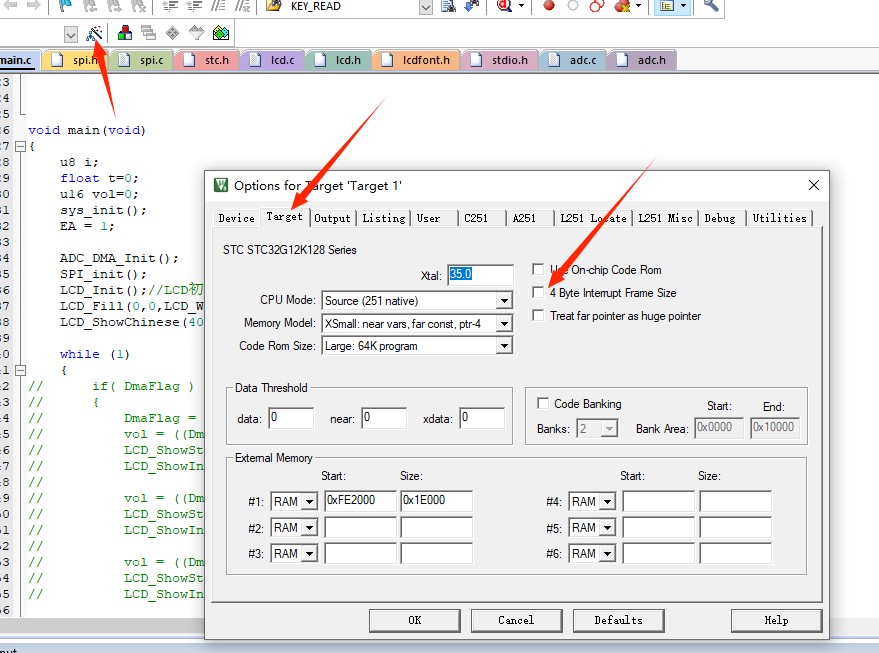Screen dimensions: 879x653
Task: Close the Options for Target dialog
Action: [x=814, y=185]
